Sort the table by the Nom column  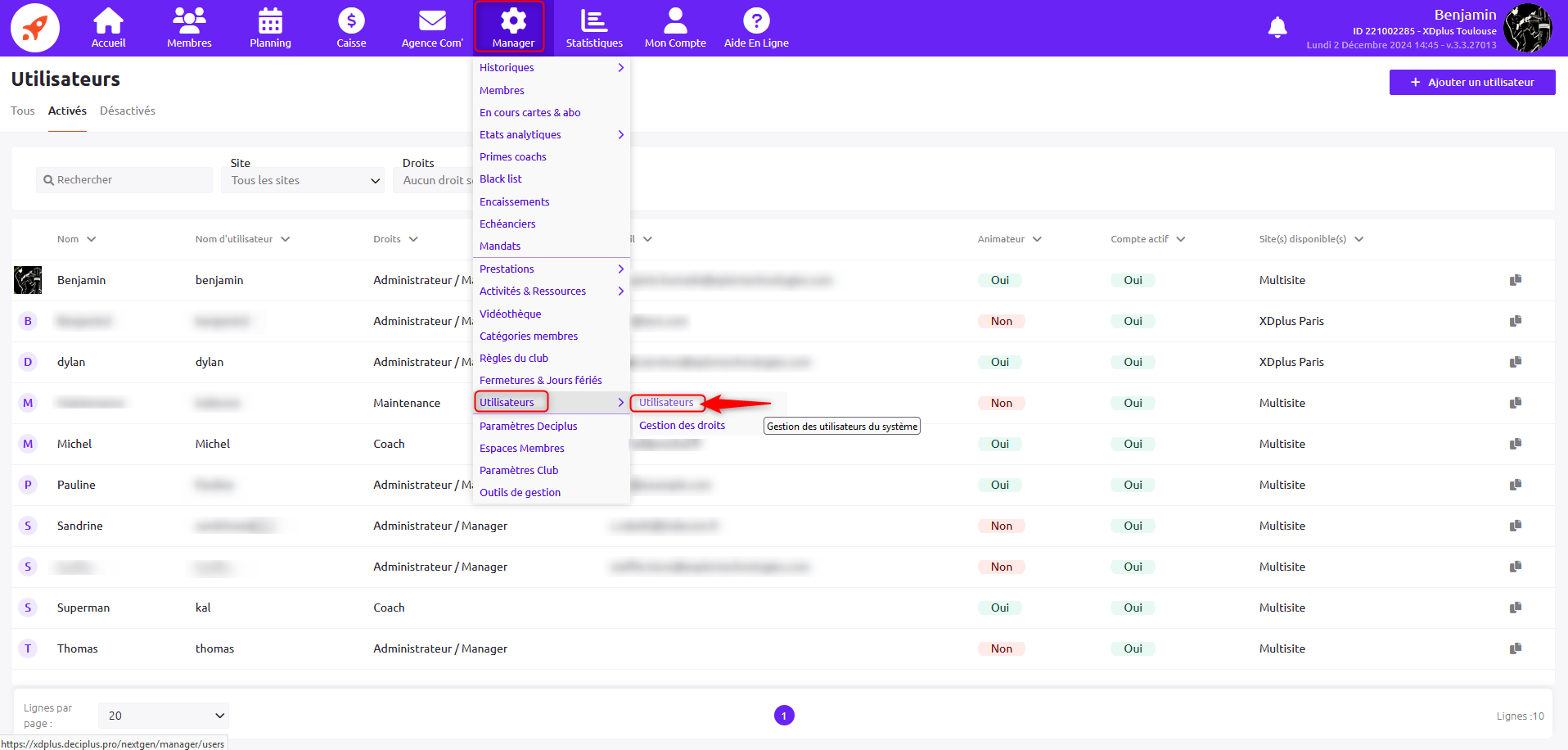coord(76,239)
